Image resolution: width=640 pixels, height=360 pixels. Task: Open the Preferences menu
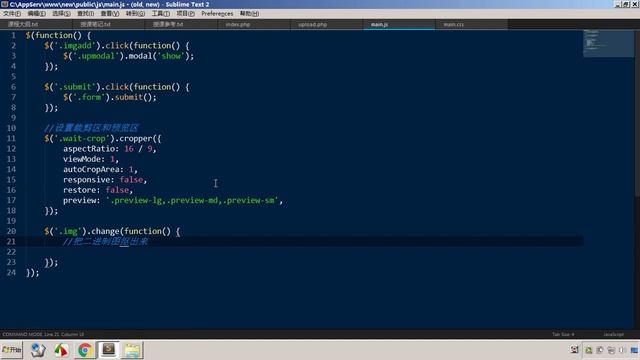[217, 13]
